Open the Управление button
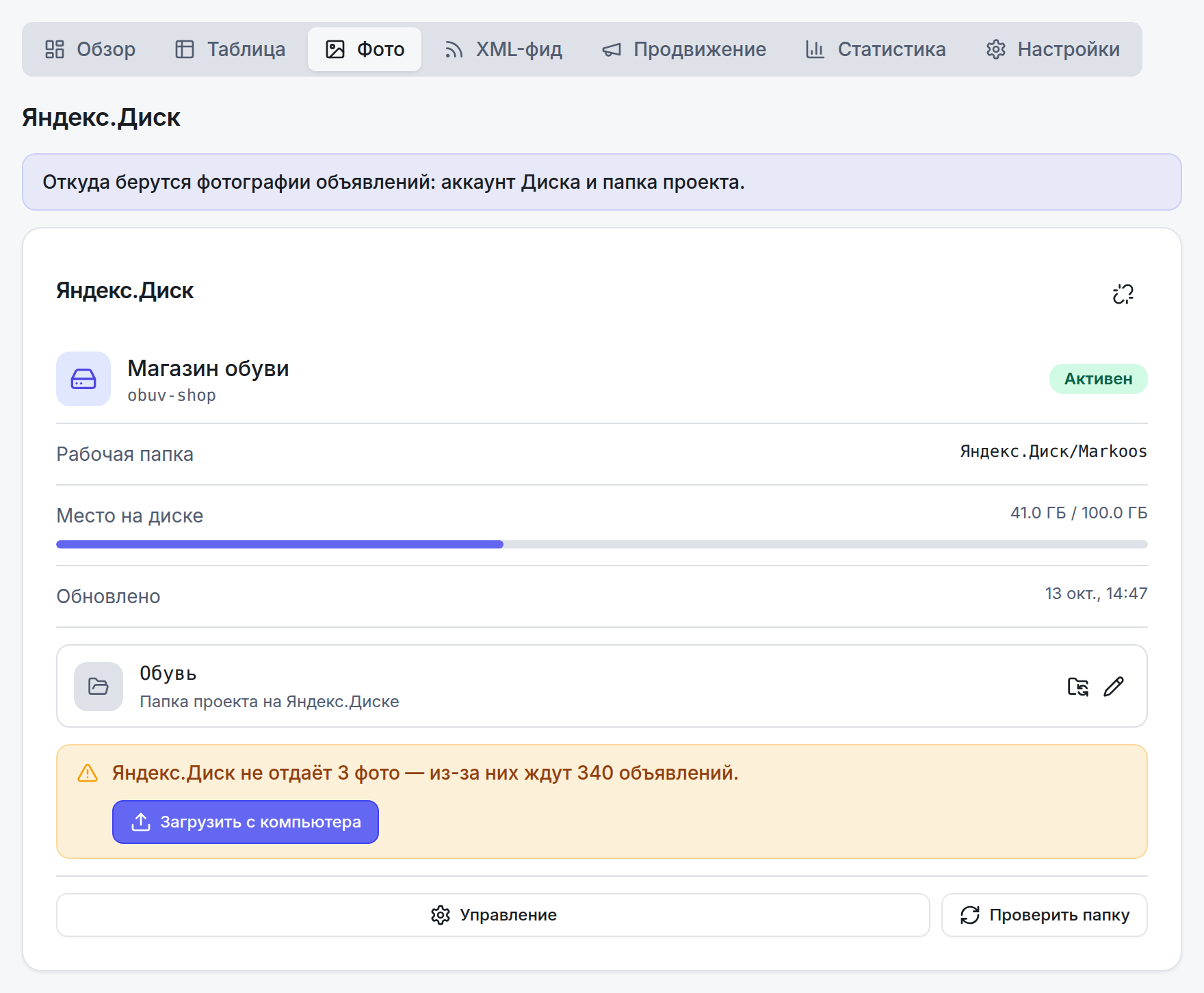Image resolution: width=1204 pixels, height=993 pixels. (493, 915)
